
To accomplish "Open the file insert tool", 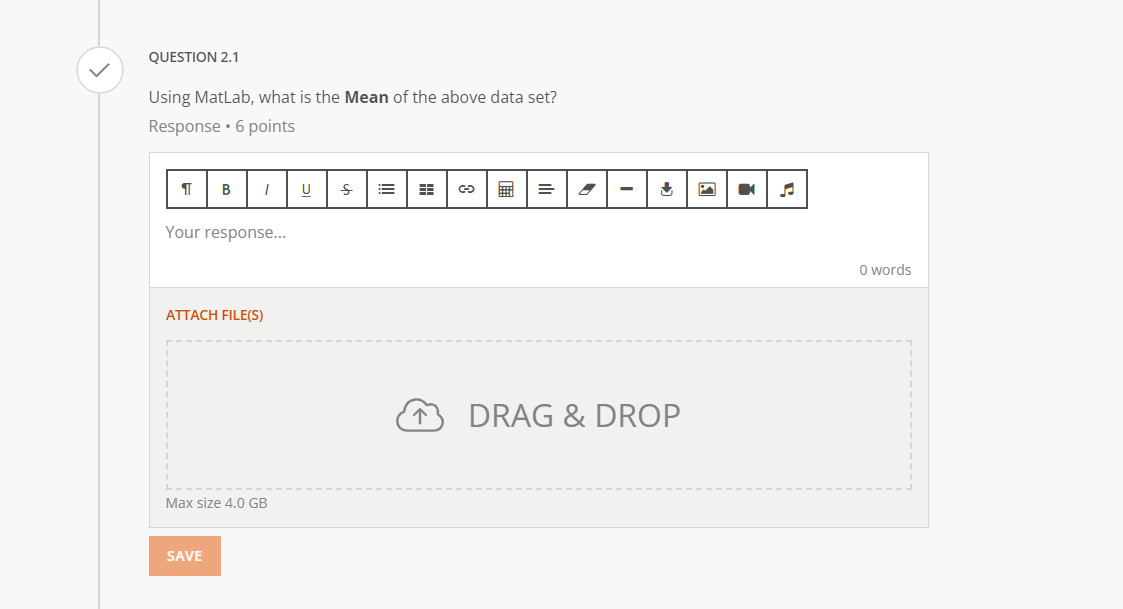I will click(667, 189).
